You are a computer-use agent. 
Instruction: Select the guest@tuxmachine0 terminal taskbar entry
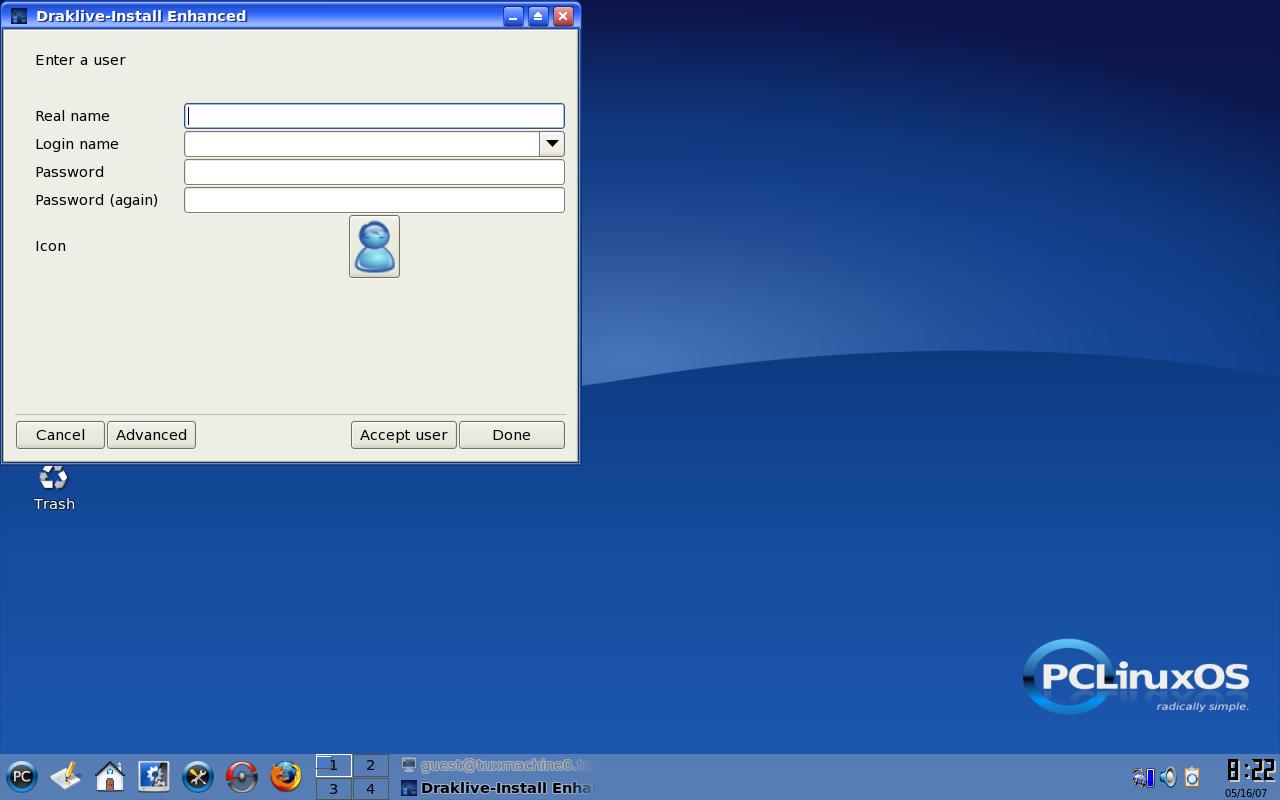[497, 765]
